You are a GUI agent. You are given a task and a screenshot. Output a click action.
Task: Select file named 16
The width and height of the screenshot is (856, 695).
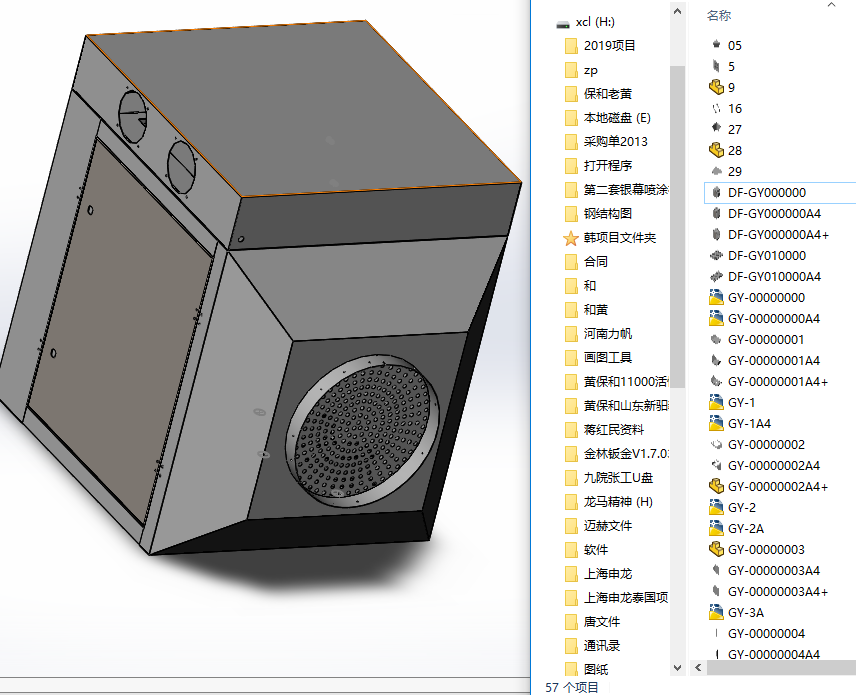point(735,109)
